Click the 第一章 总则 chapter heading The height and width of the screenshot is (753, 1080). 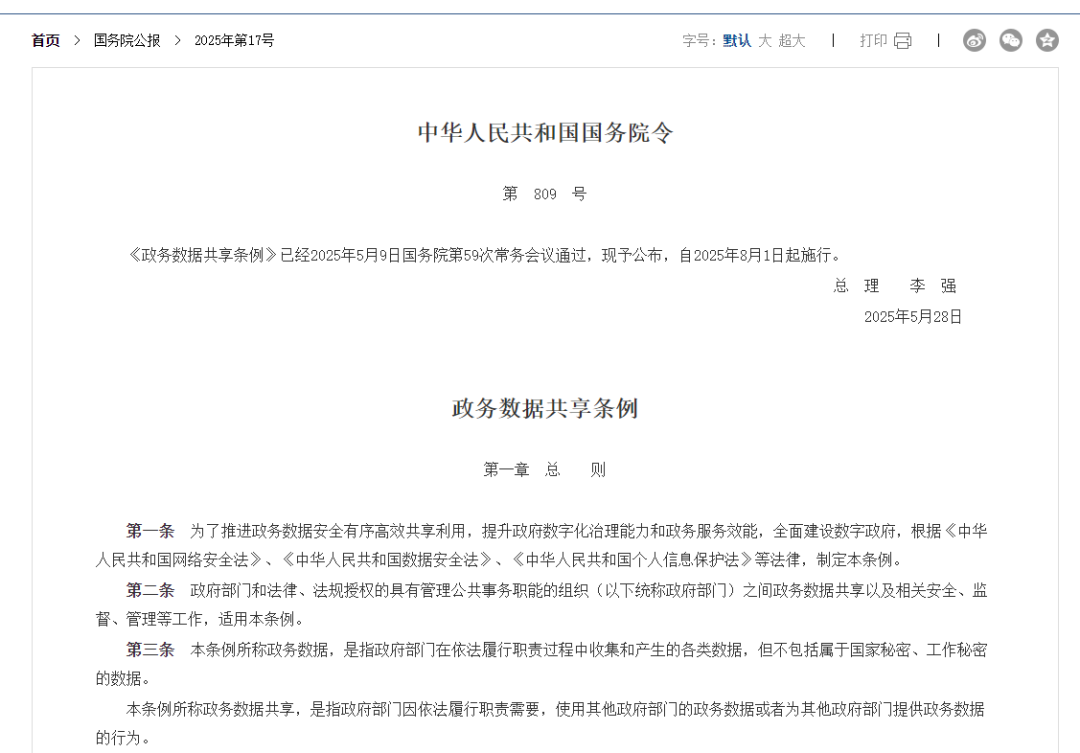(545, 470)
